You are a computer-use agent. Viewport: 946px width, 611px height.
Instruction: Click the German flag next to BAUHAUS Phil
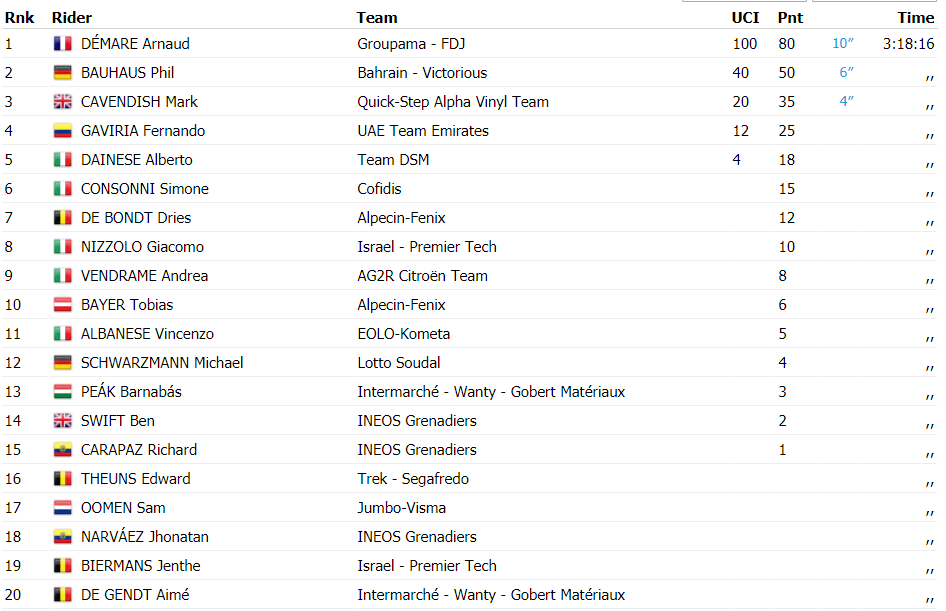point(63,72)
